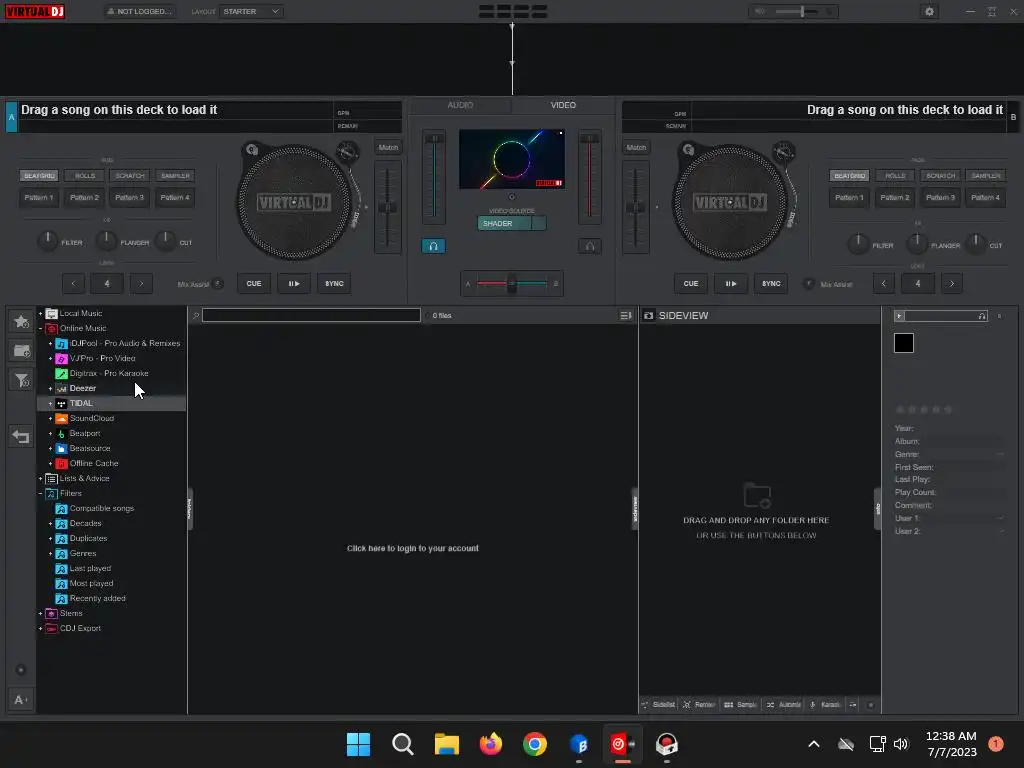Screen dimensions: 1024x768
Task: Select right deck SCRATCH pad mode
Action: pyautogui.click(x=940, y=176)
